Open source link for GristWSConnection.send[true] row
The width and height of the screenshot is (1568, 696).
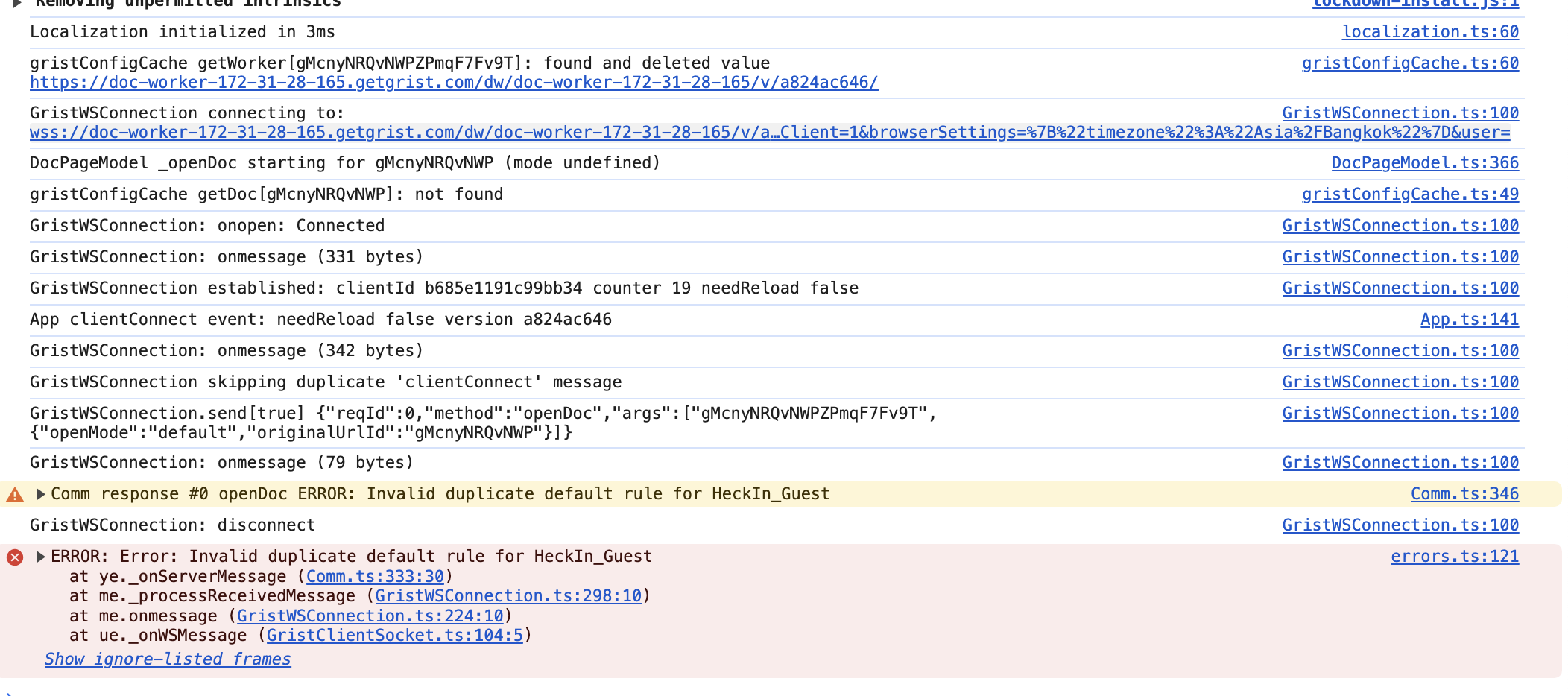(1400, 414)
